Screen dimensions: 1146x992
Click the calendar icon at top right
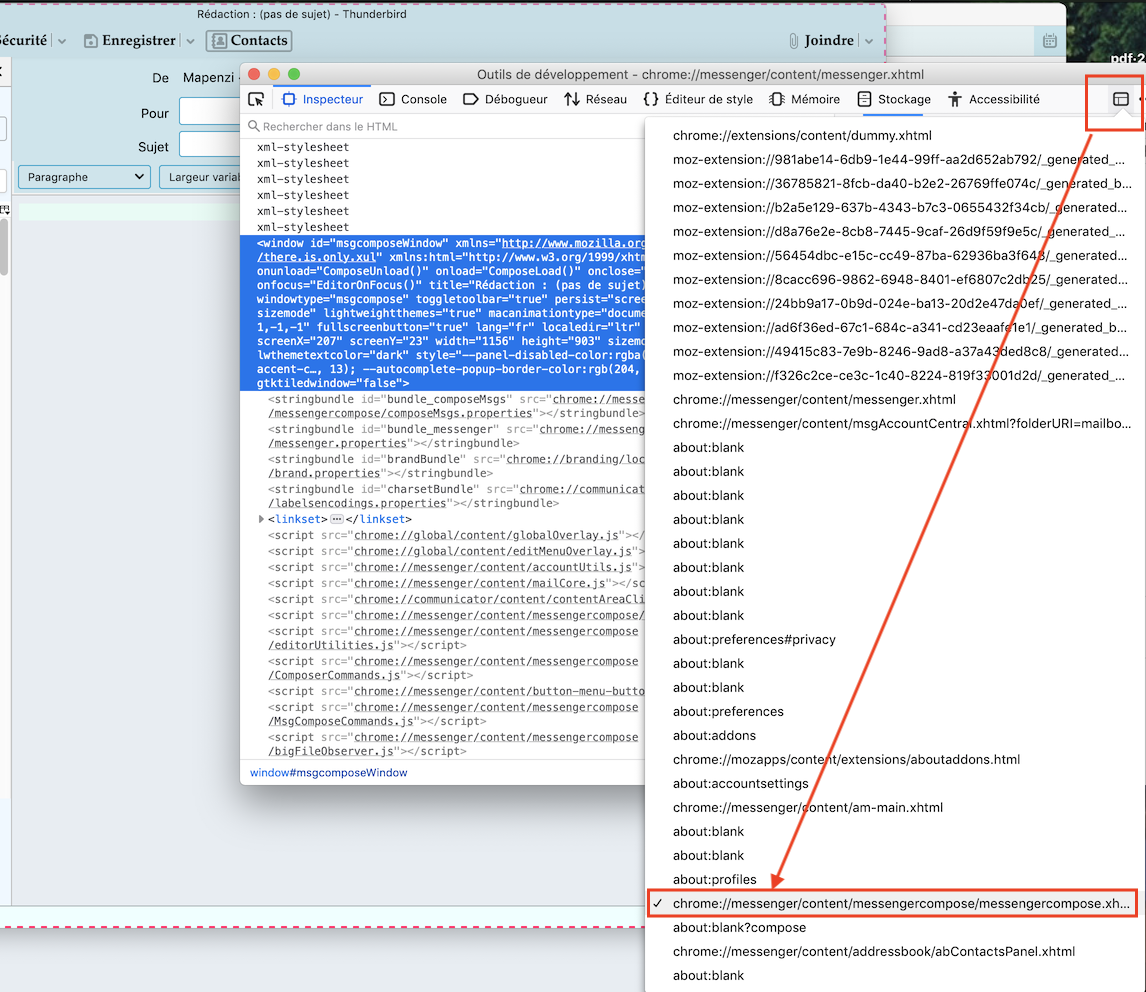[x=1049, y=41]
